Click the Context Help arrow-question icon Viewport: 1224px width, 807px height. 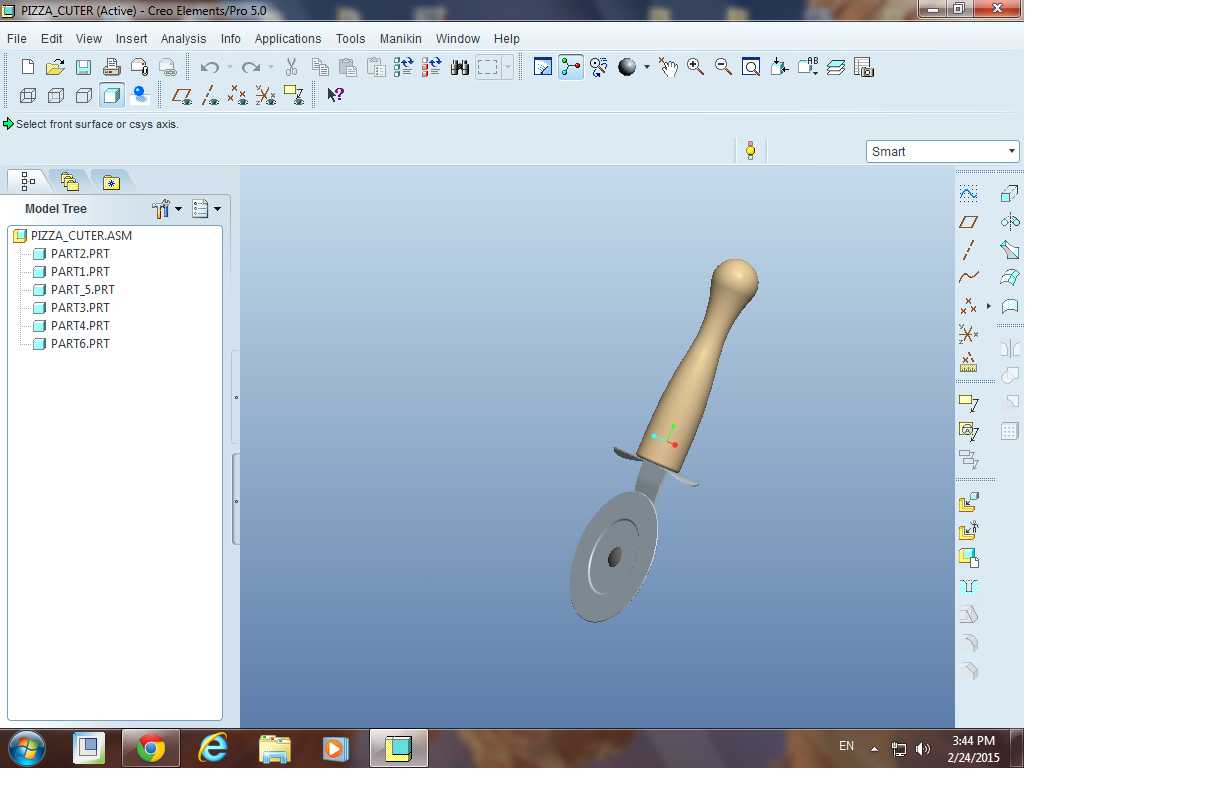point(335,95)
